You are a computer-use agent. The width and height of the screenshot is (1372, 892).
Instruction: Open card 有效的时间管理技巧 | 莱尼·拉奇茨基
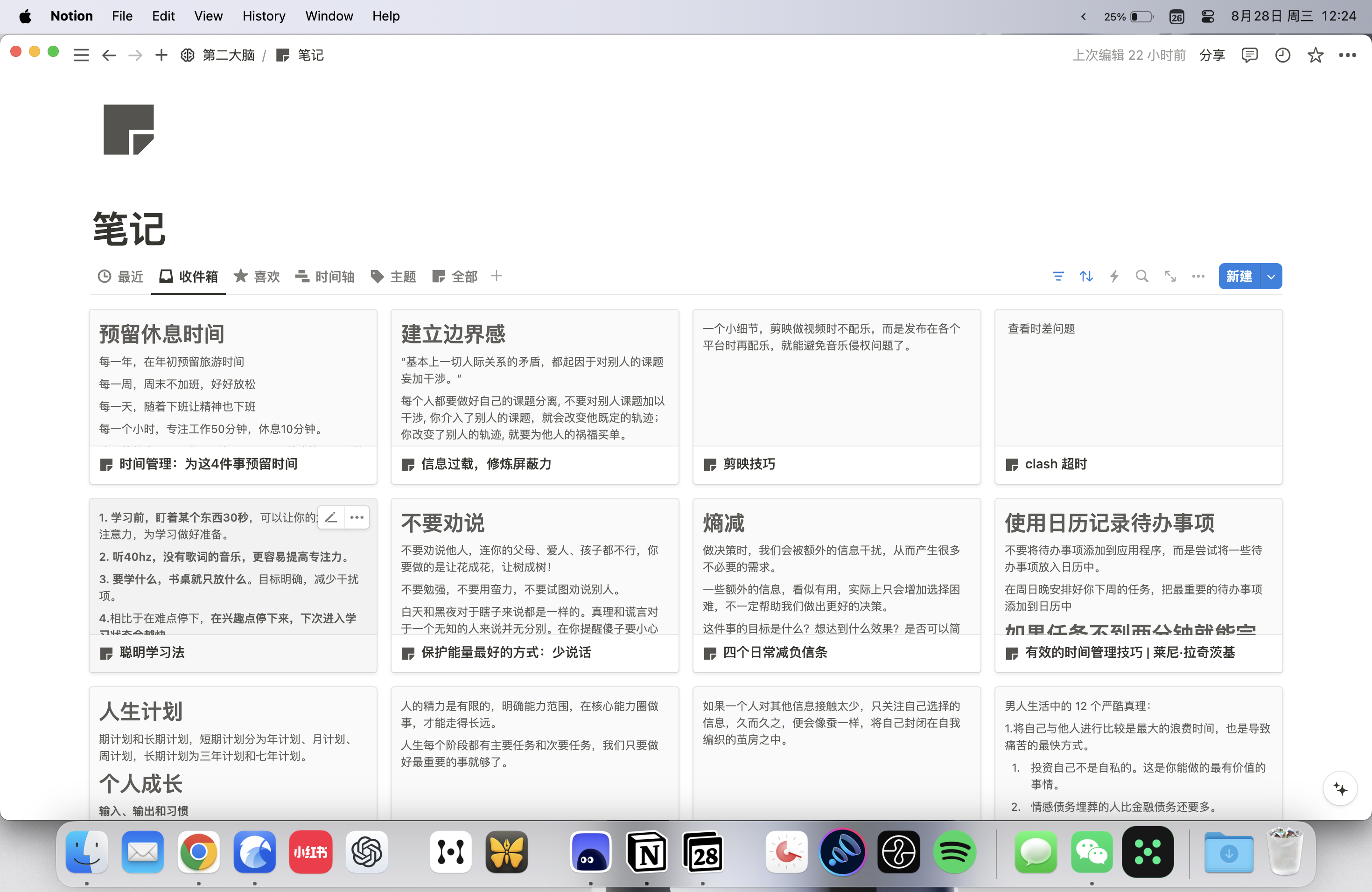click(1139, 585)
